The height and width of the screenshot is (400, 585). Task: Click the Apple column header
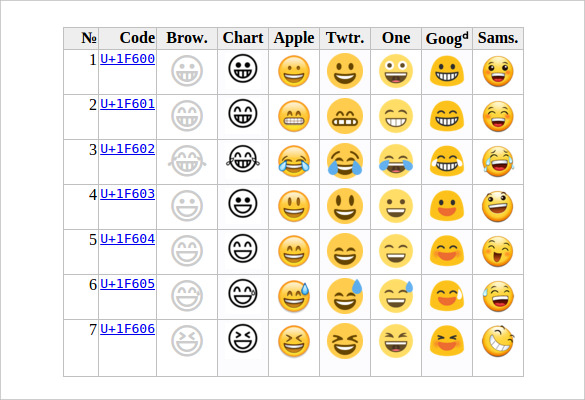tap(294, 38)
